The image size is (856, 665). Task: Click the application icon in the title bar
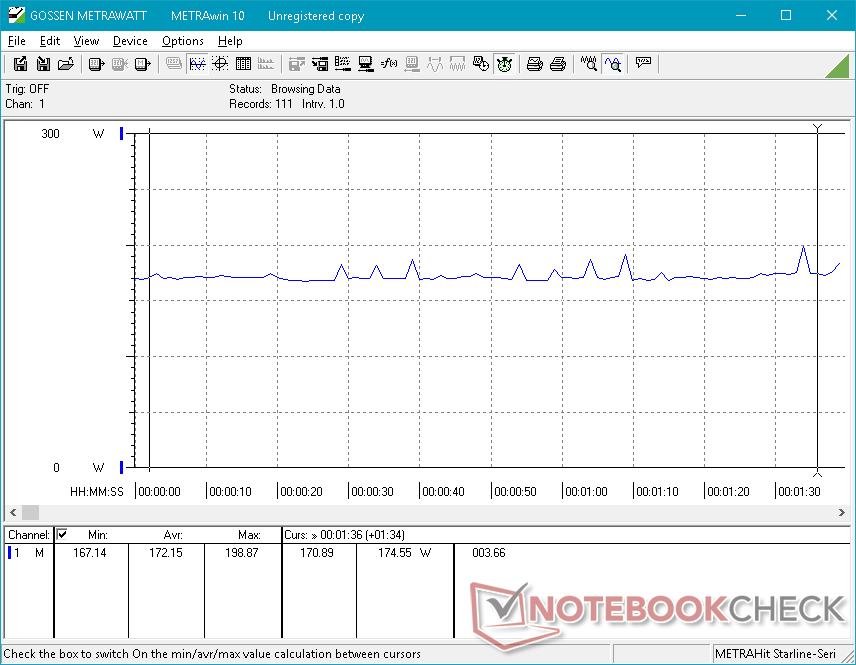point(16,15)
